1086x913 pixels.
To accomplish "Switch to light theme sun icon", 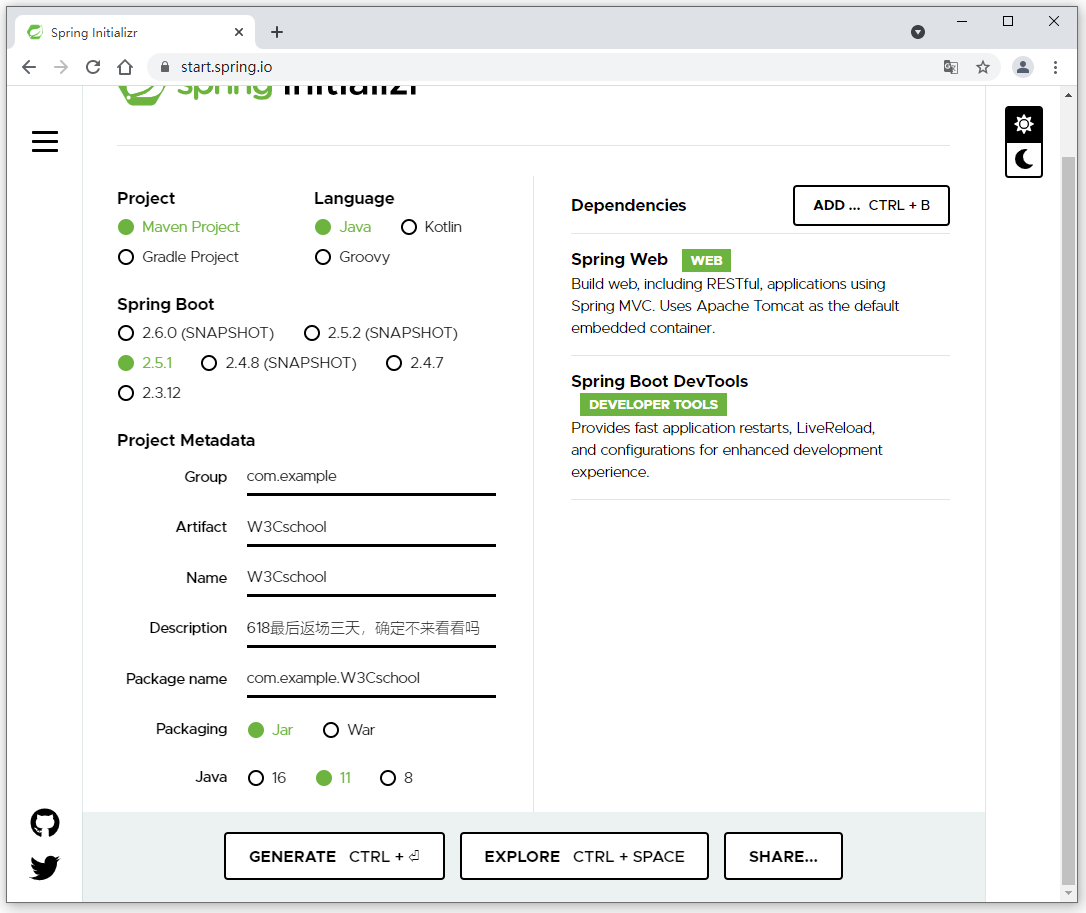I will [1023, 125].
